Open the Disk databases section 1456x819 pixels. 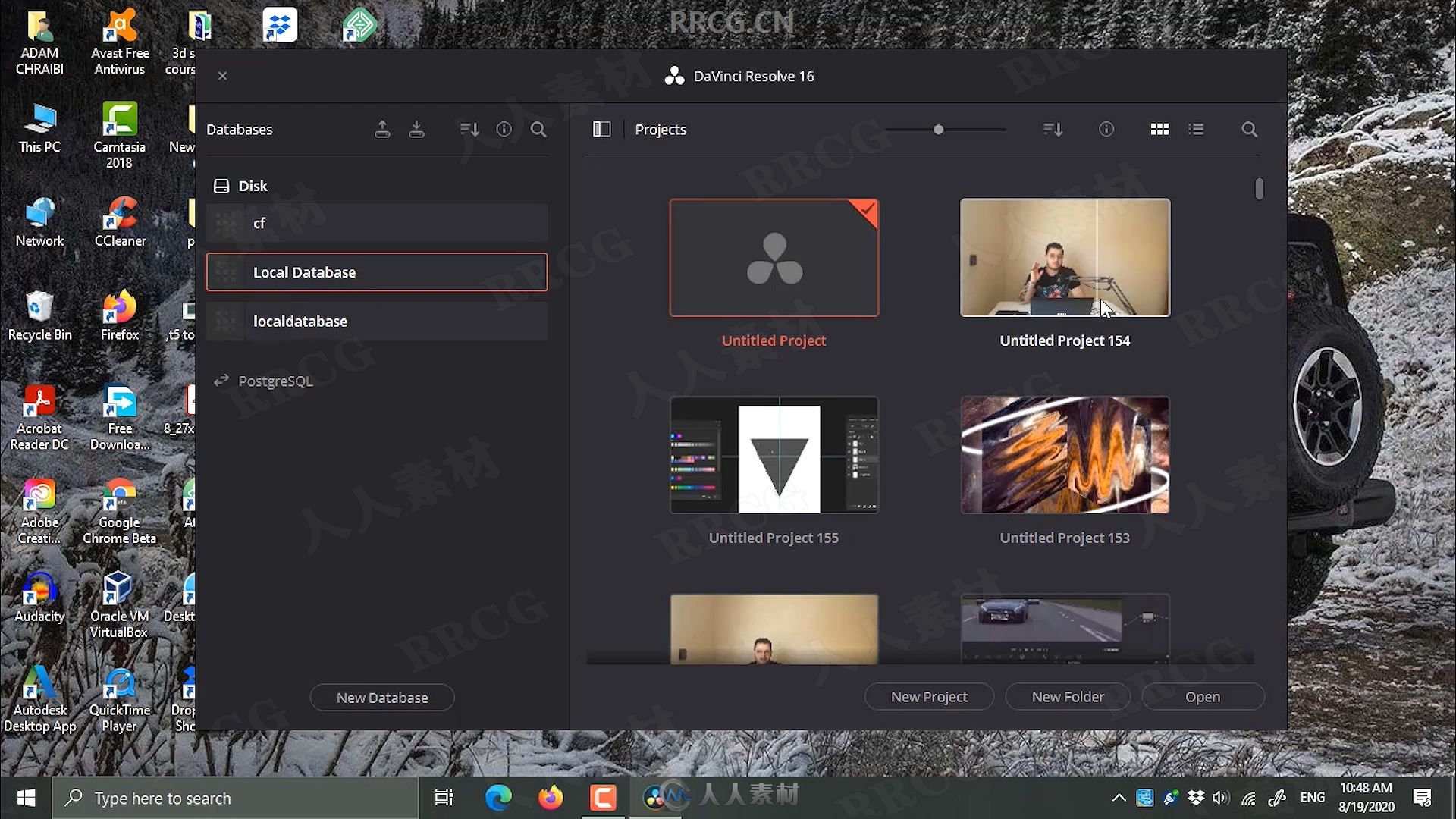pos(241,186)
